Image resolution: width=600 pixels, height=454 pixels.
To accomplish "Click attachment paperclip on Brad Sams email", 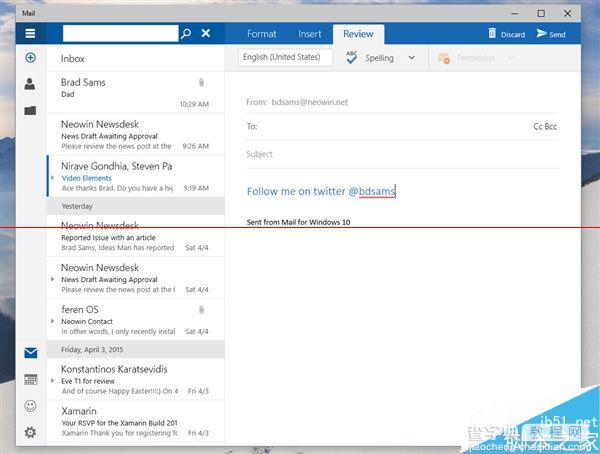I will tap(201, 82).
